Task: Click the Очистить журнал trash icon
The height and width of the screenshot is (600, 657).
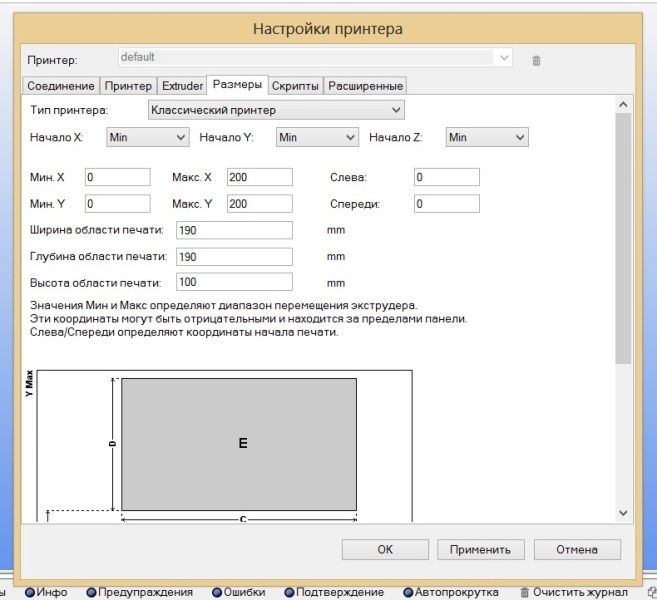Action: coord(524,592)
